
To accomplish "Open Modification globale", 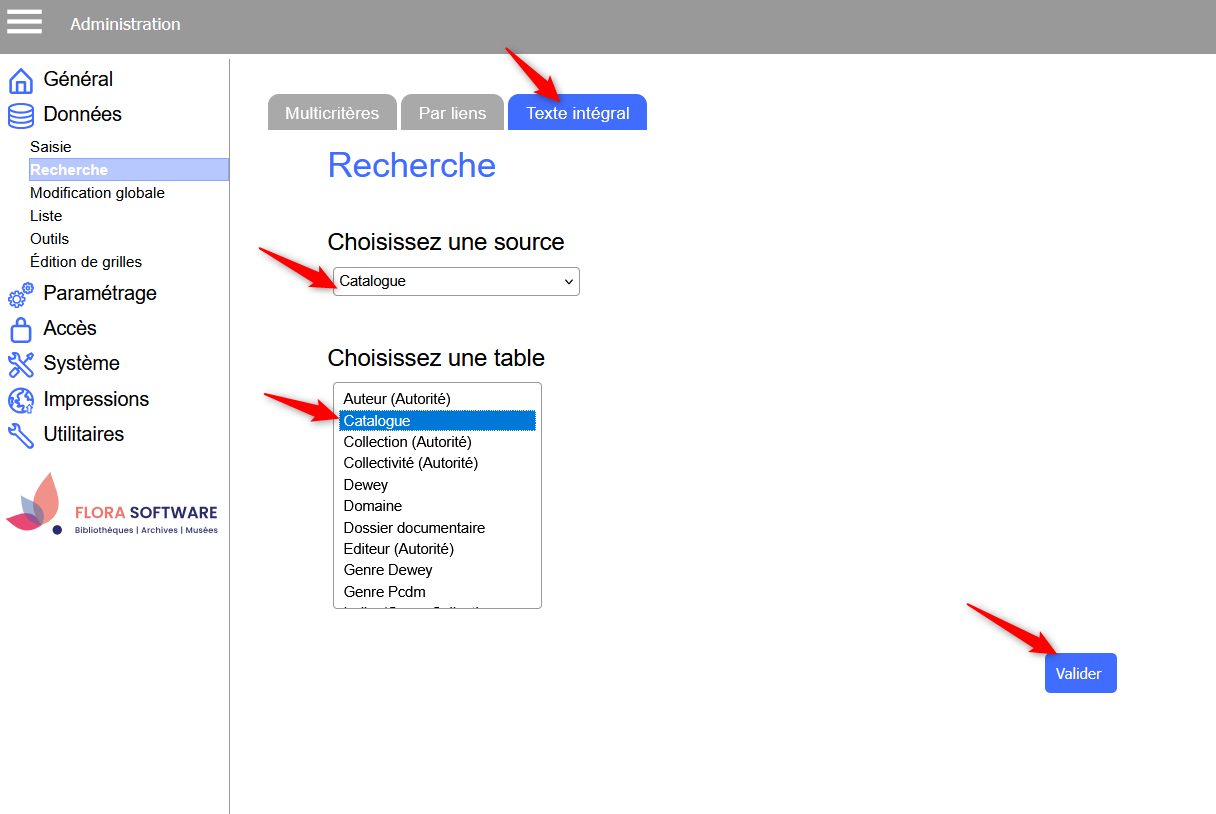I will tap(97, 193).
